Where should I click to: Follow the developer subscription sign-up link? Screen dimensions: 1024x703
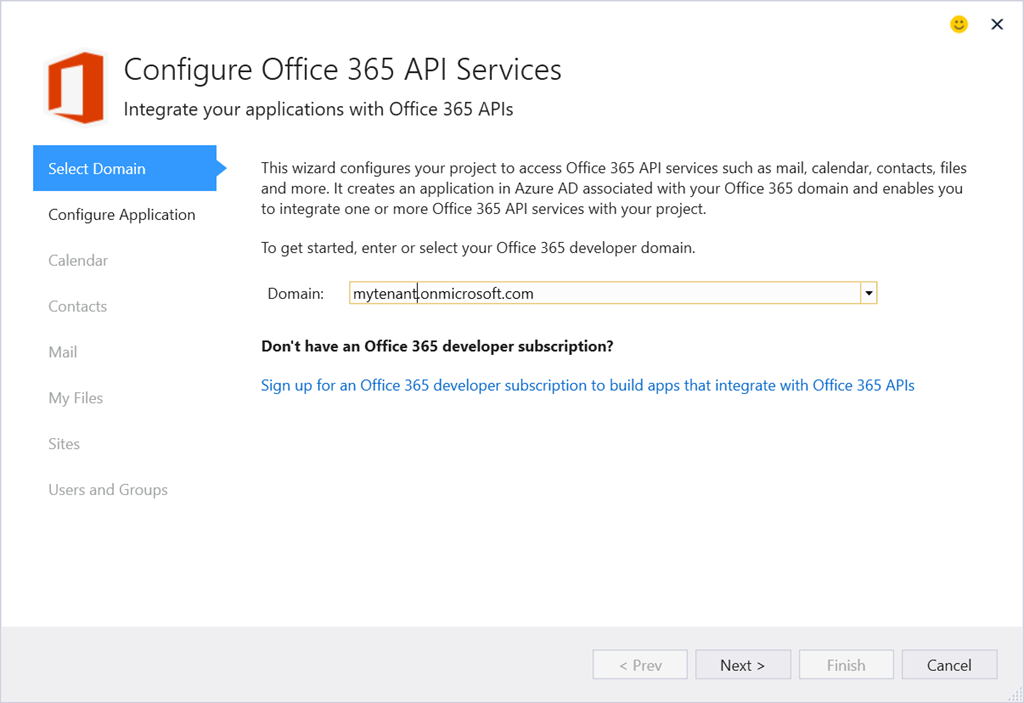[x=588, y=385]
